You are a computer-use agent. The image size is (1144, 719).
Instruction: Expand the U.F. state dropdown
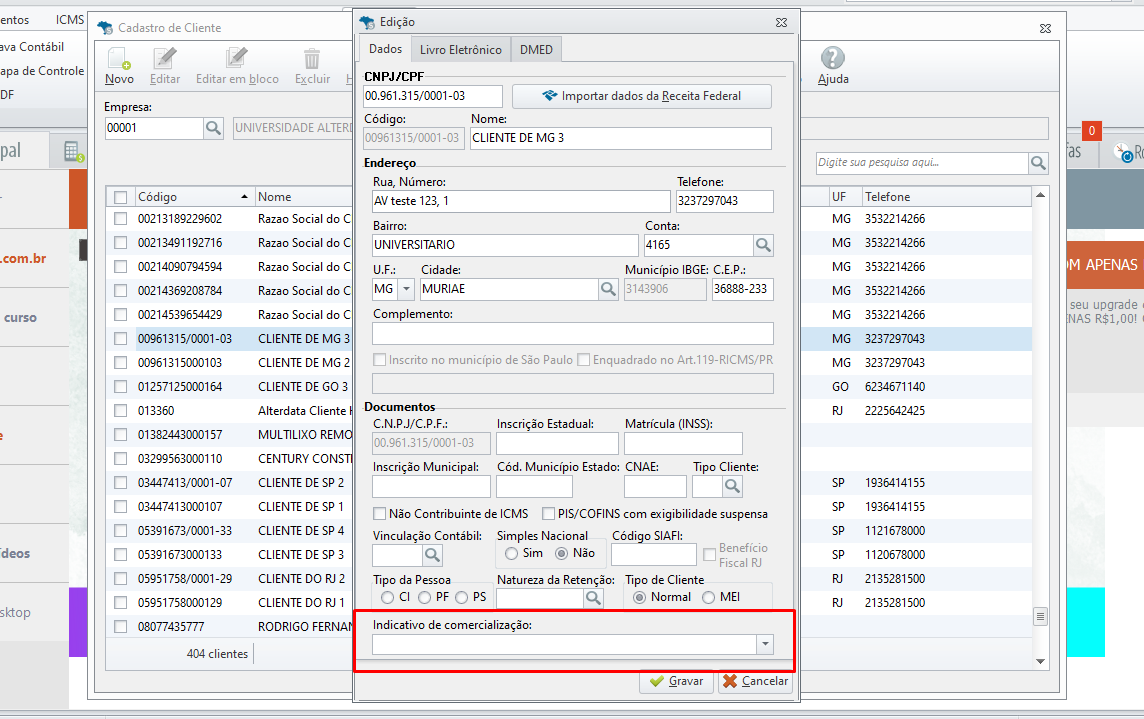pyautogui.click(x=406, y=289)
